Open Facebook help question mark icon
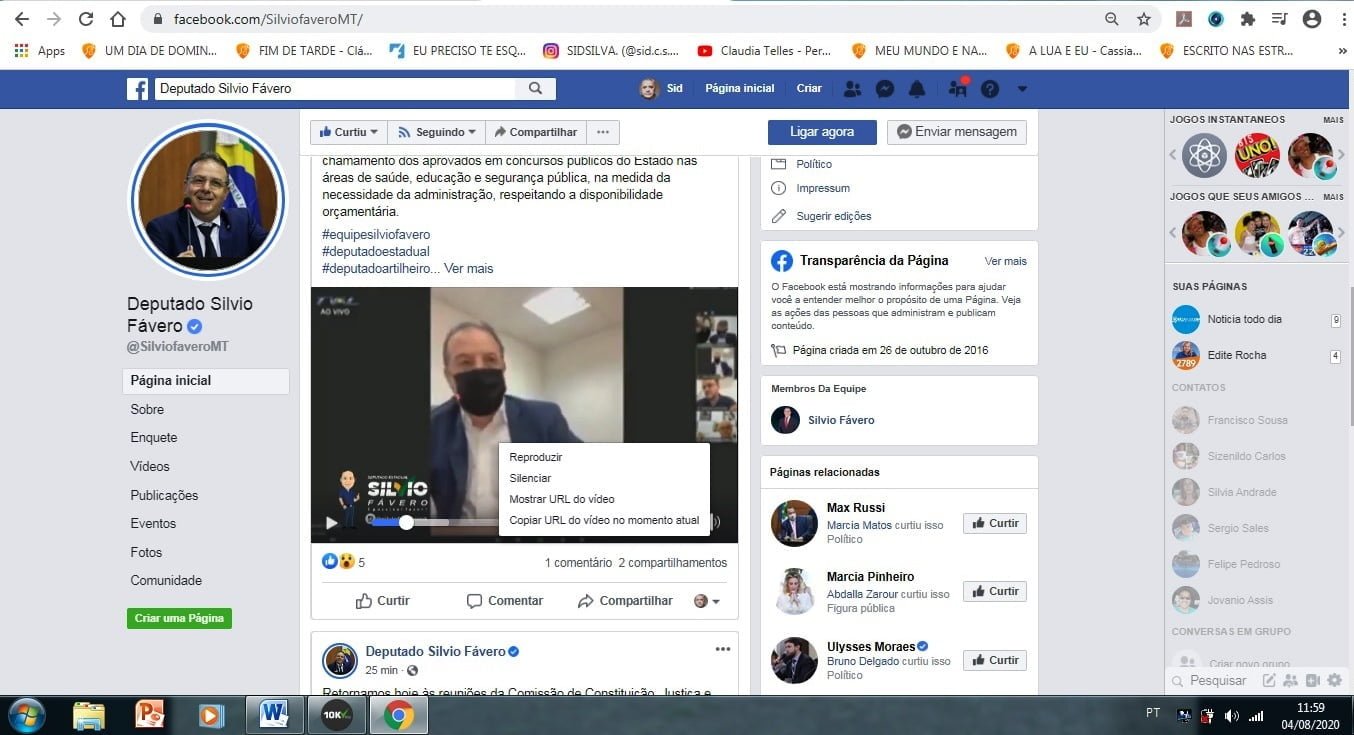This screenshot has width=1354, height=735. click(x=990, y=89)
